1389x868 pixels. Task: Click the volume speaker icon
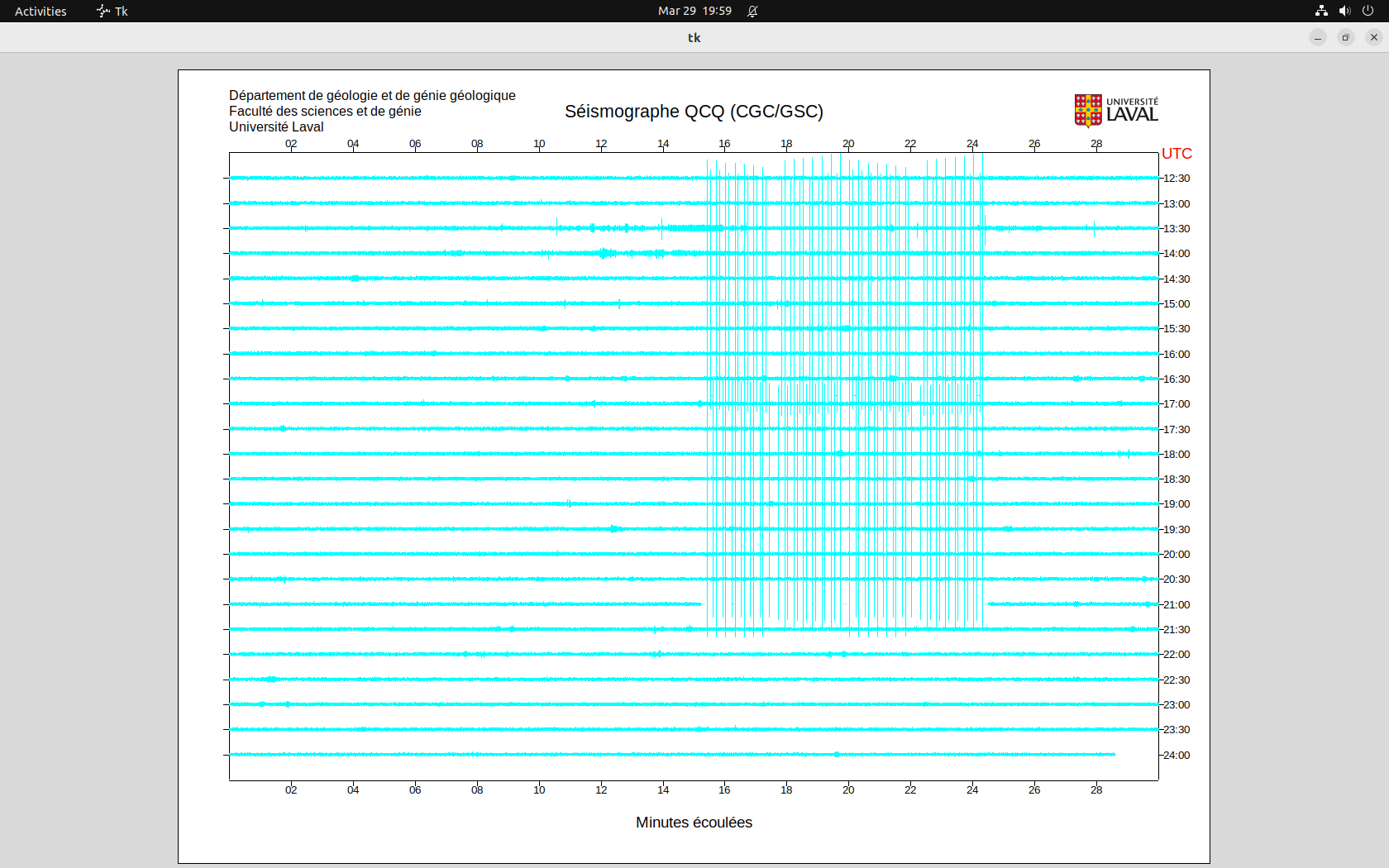coord(1344,11)
